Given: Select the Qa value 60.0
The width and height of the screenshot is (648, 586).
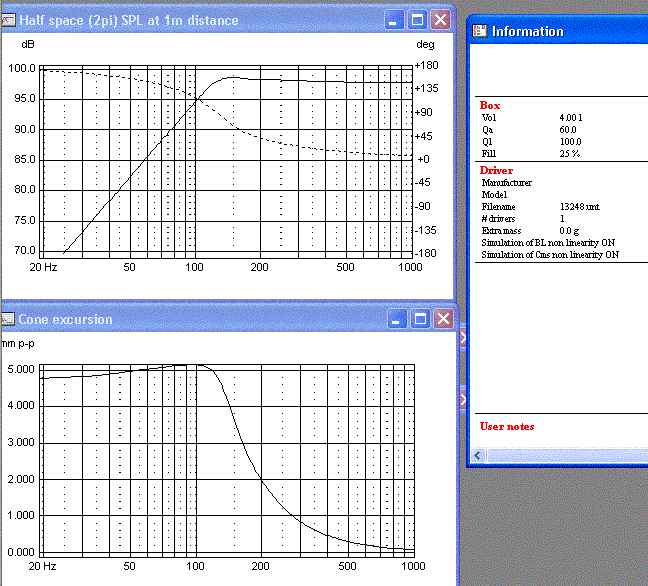Looking at the screenshot, I should tap(568, 130).
